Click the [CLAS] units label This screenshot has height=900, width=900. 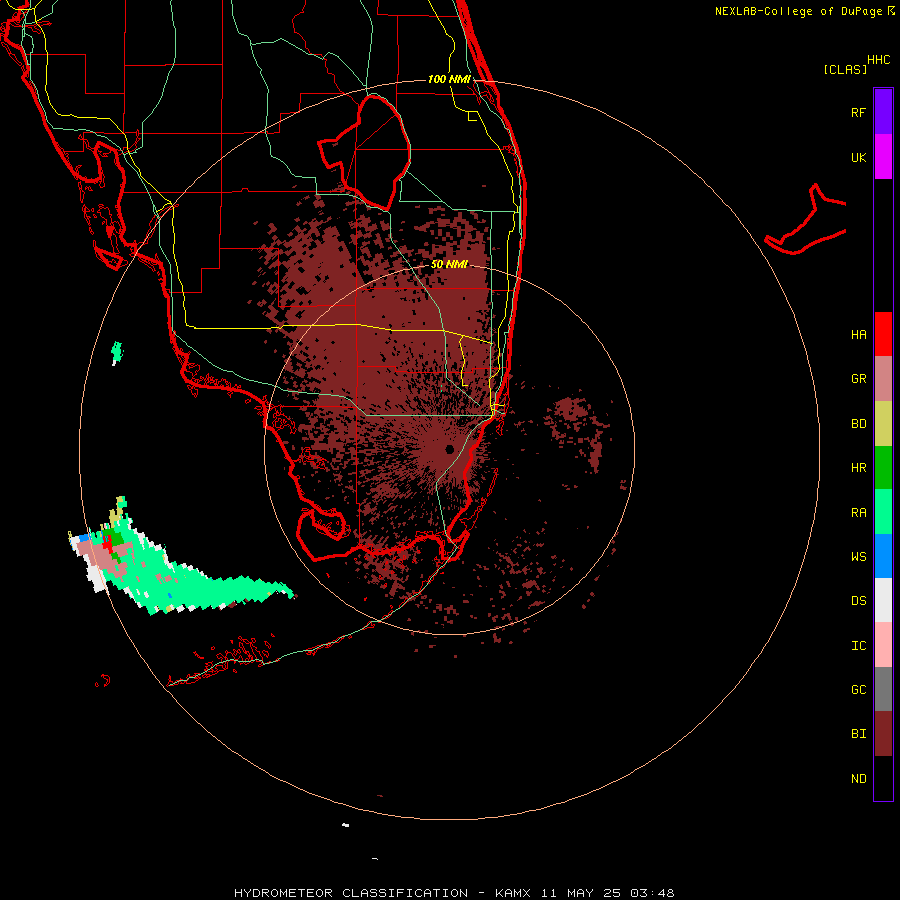click(845, 69)
